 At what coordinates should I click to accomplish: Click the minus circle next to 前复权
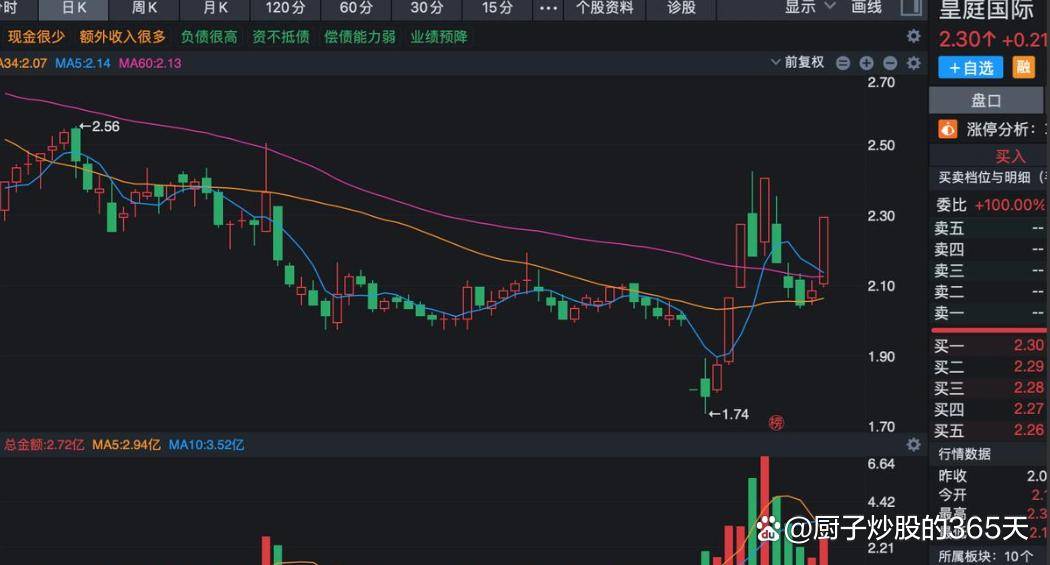tap(842, 63)
